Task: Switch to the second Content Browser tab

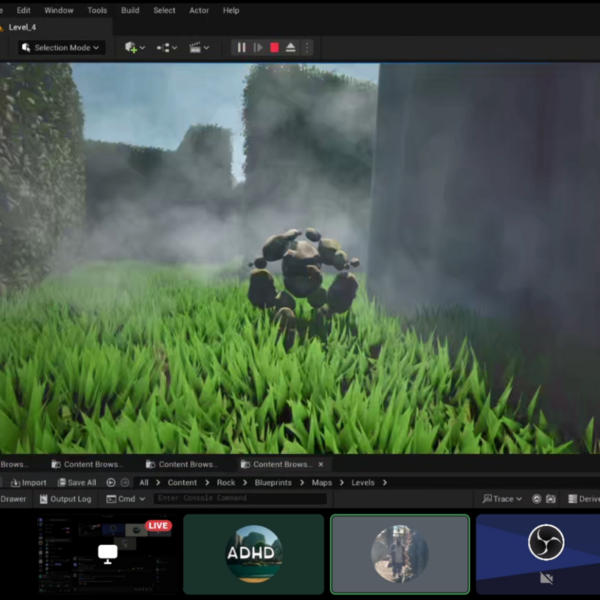Action: (x=87, y=464)
